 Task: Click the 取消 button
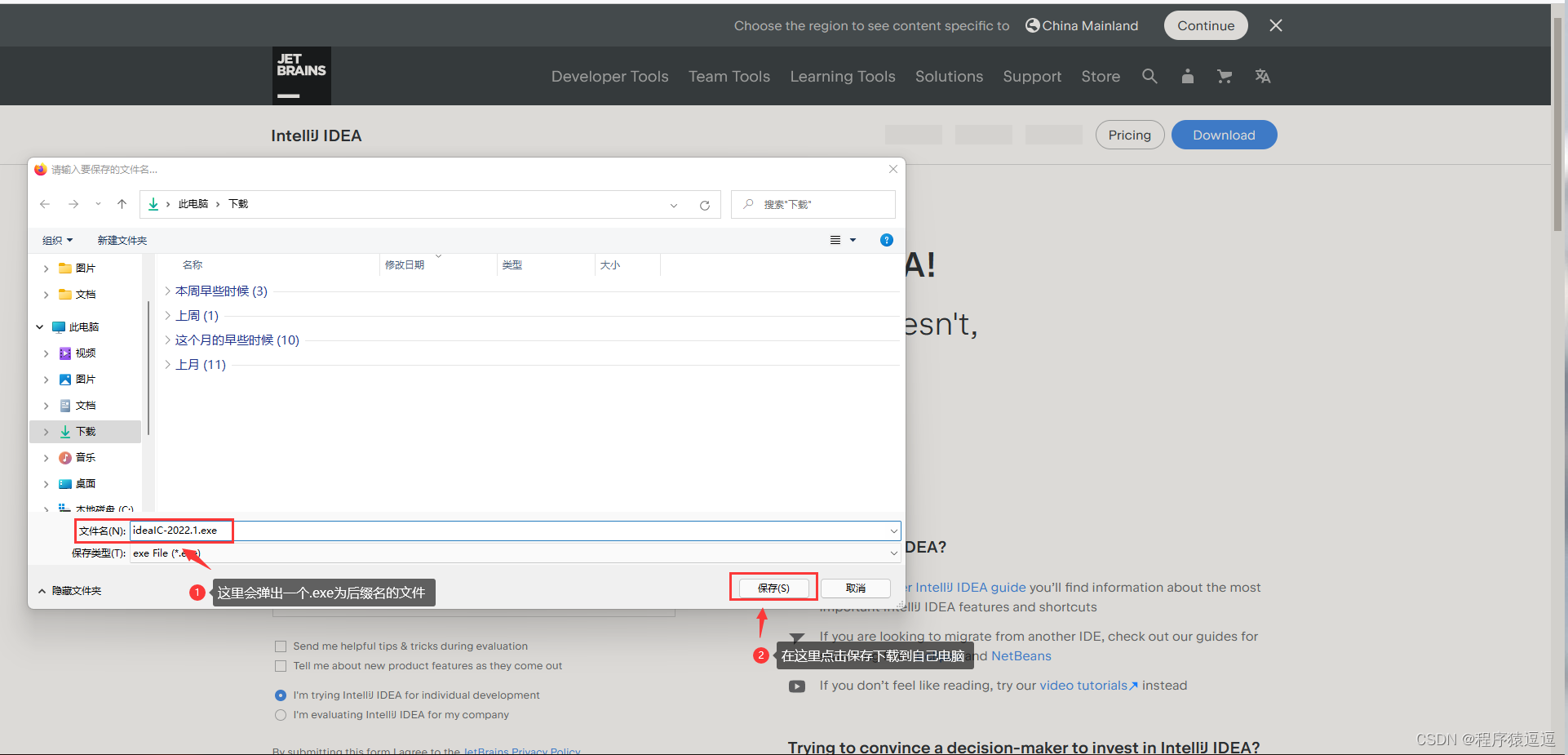(x=856, y=588)
